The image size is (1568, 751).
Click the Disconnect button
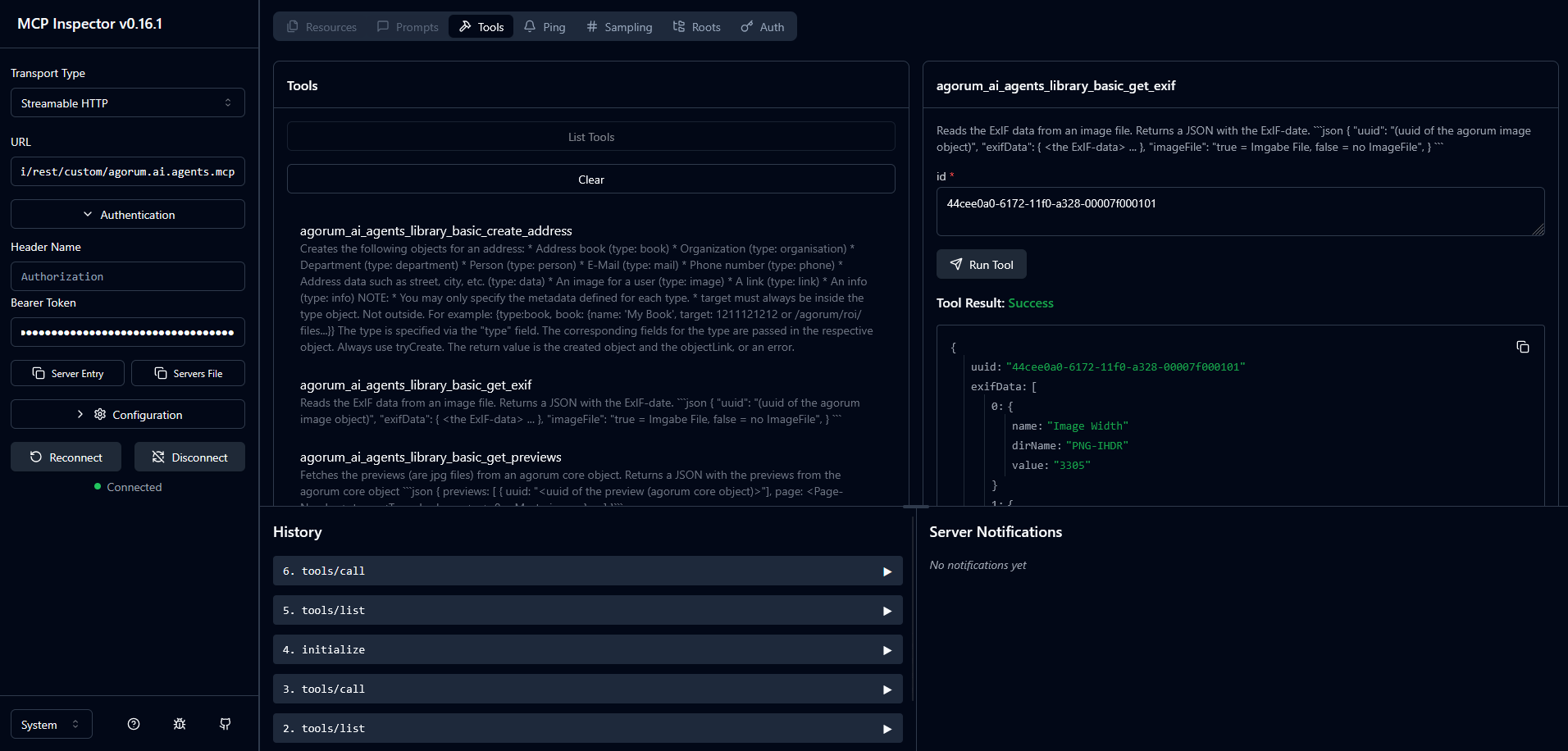pos(189,457)
